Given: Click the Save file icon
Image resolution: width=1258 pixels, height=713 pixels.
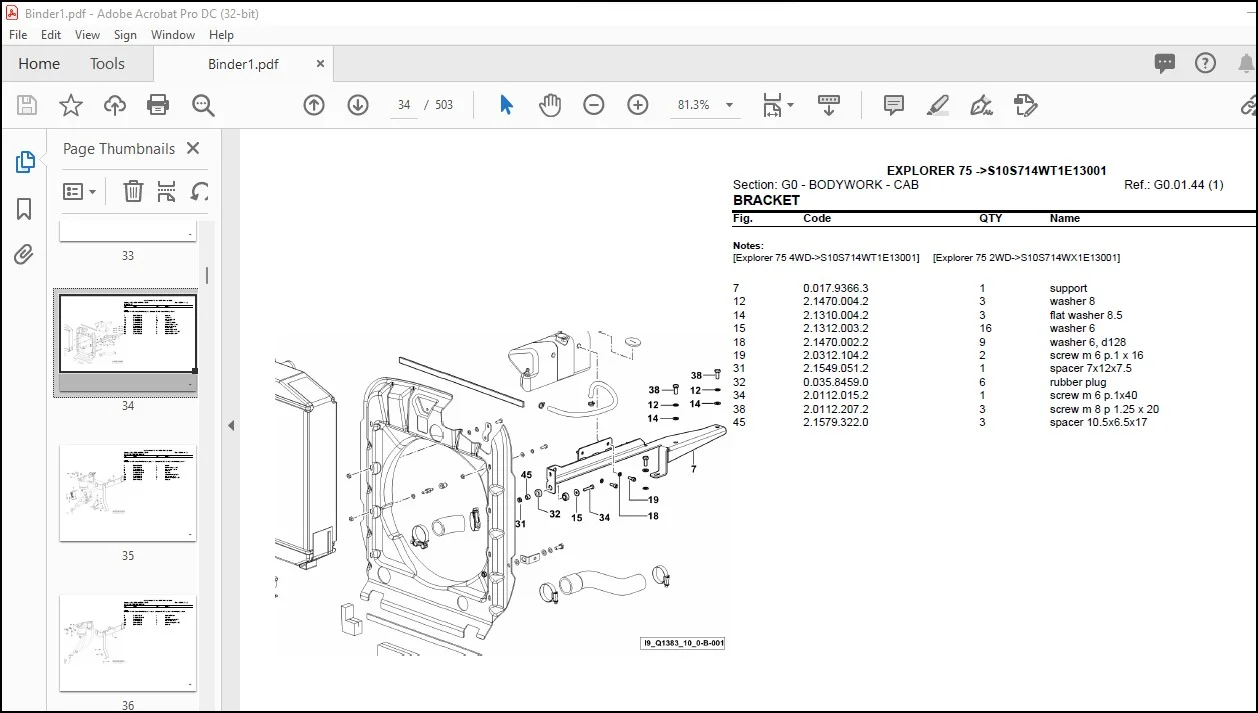Looking at the screenshot, I should [x=27, y=105].
